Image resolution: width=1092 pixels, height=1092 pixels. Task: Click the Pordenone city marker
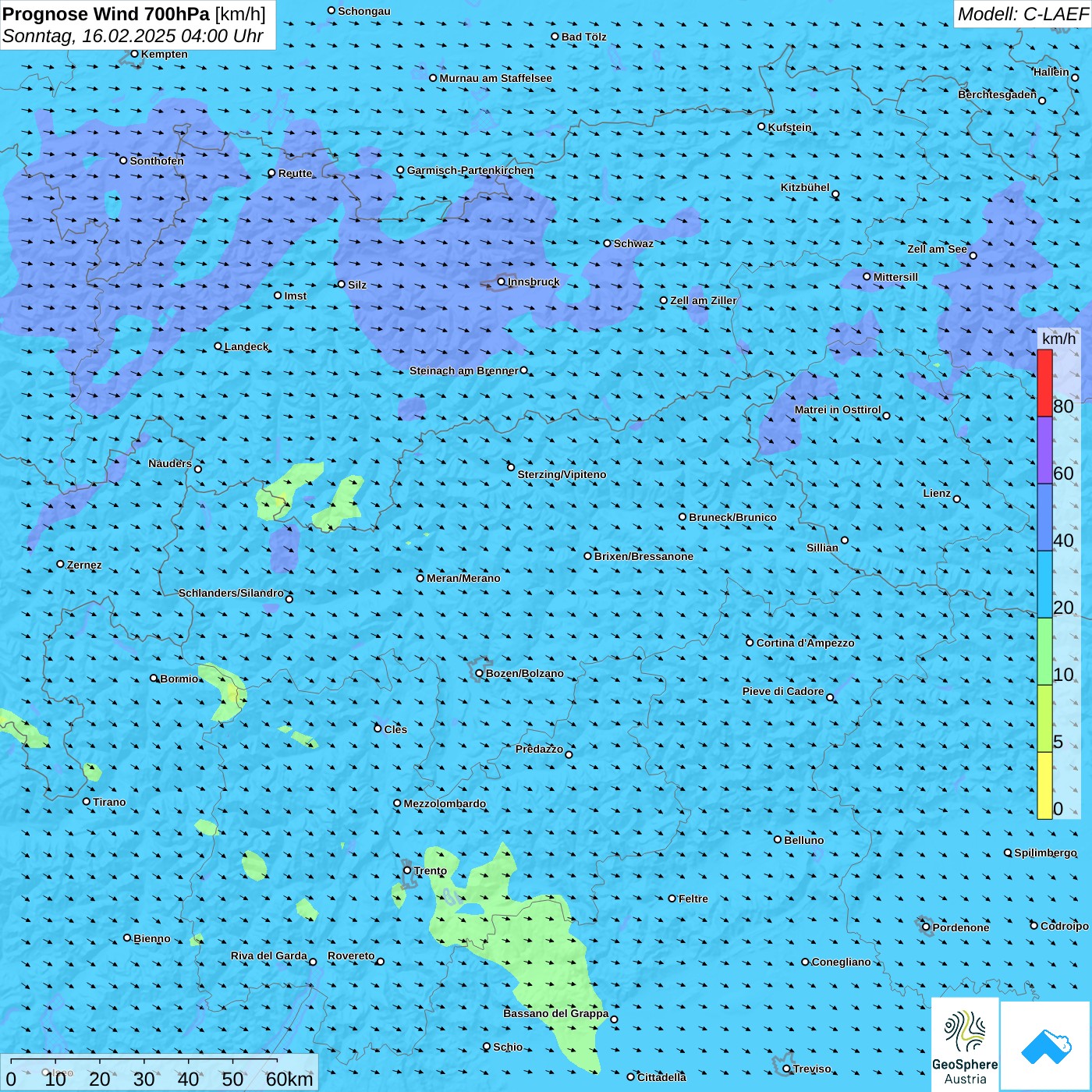(x=926, y=927)
